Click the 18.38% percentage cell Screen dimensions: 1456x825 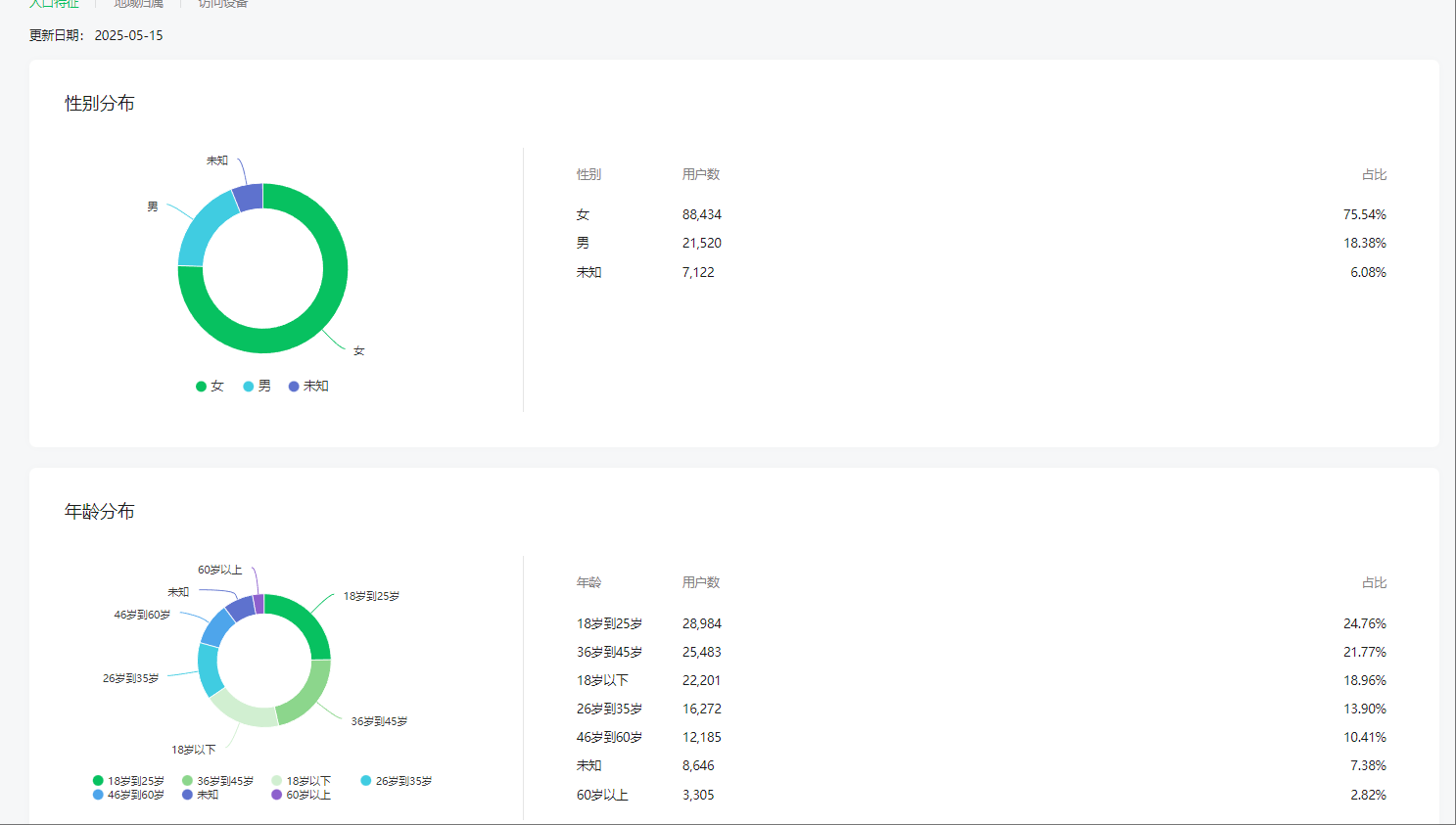[1365, 243]
